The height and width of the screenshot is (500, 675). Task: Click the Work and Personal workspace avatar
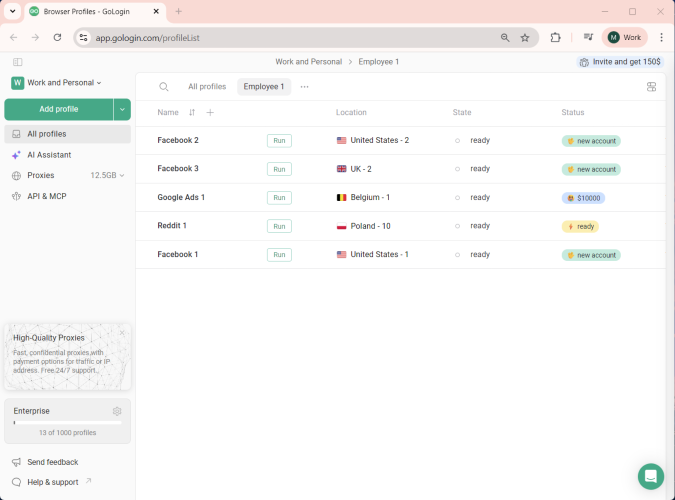(x=18, y=83)
